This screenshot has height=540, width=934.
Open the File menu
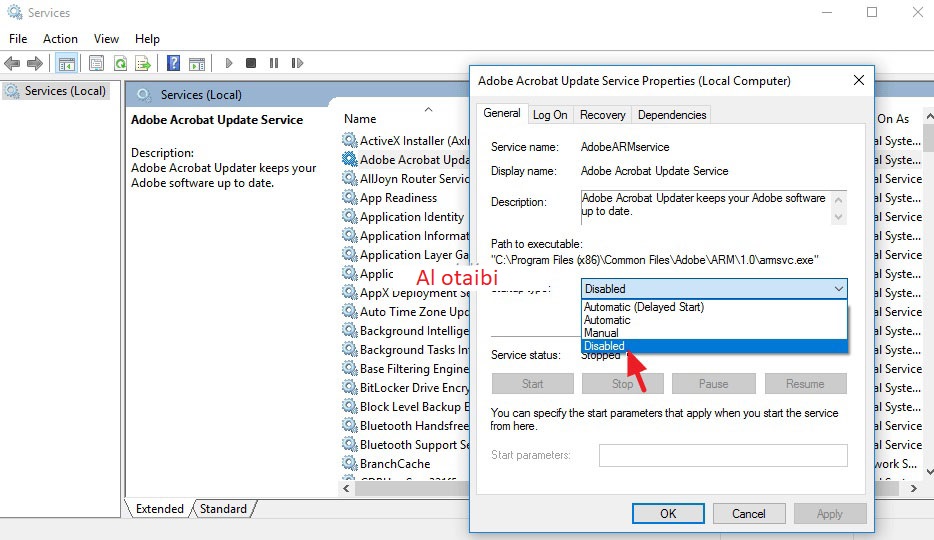pyautogui.click(x=18, y=39)
